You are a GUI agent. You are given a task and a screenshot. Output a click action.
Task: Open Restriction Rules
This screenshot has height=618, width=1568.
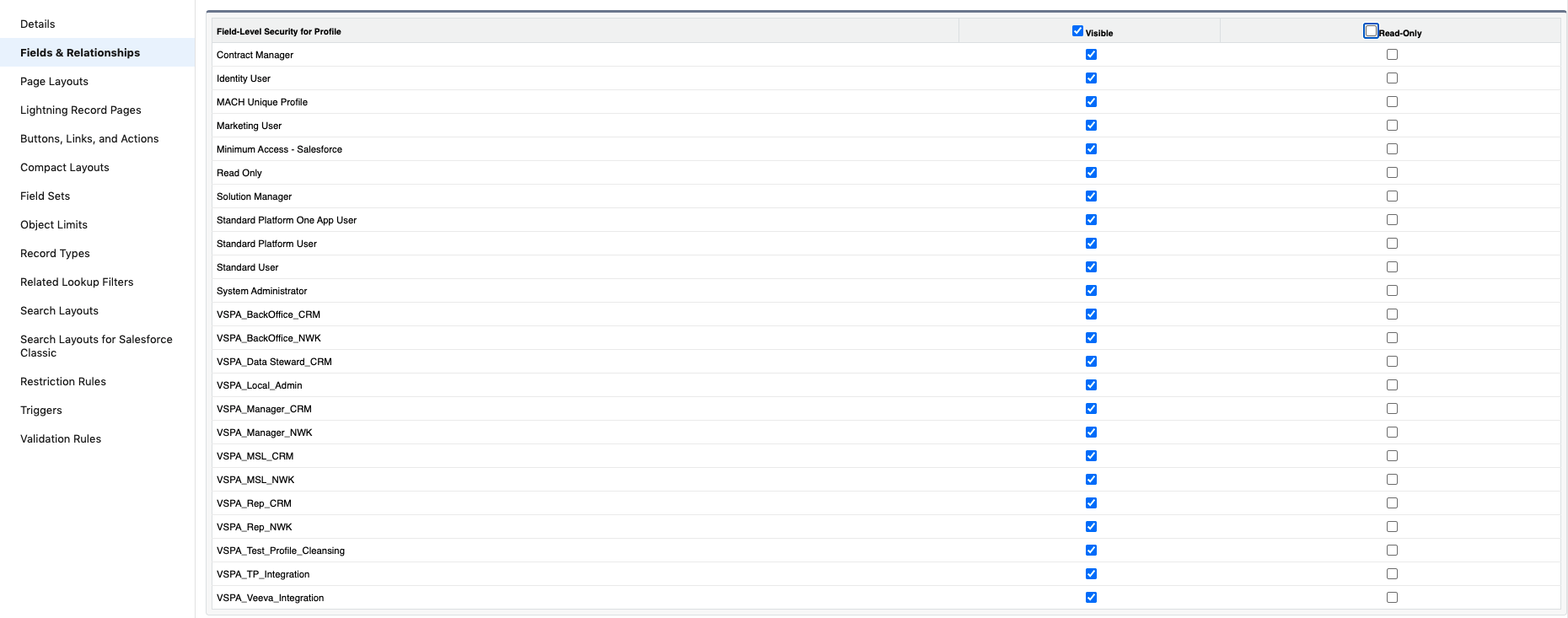63,381
